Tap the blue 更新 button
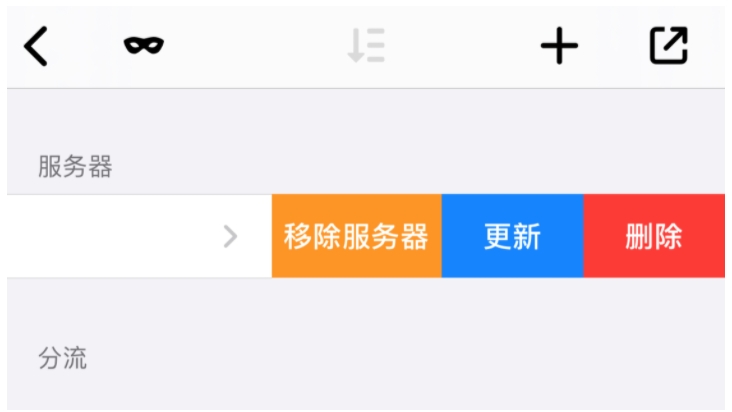The height and width of the screenshot is (412, 732). (x=513, y=236)
